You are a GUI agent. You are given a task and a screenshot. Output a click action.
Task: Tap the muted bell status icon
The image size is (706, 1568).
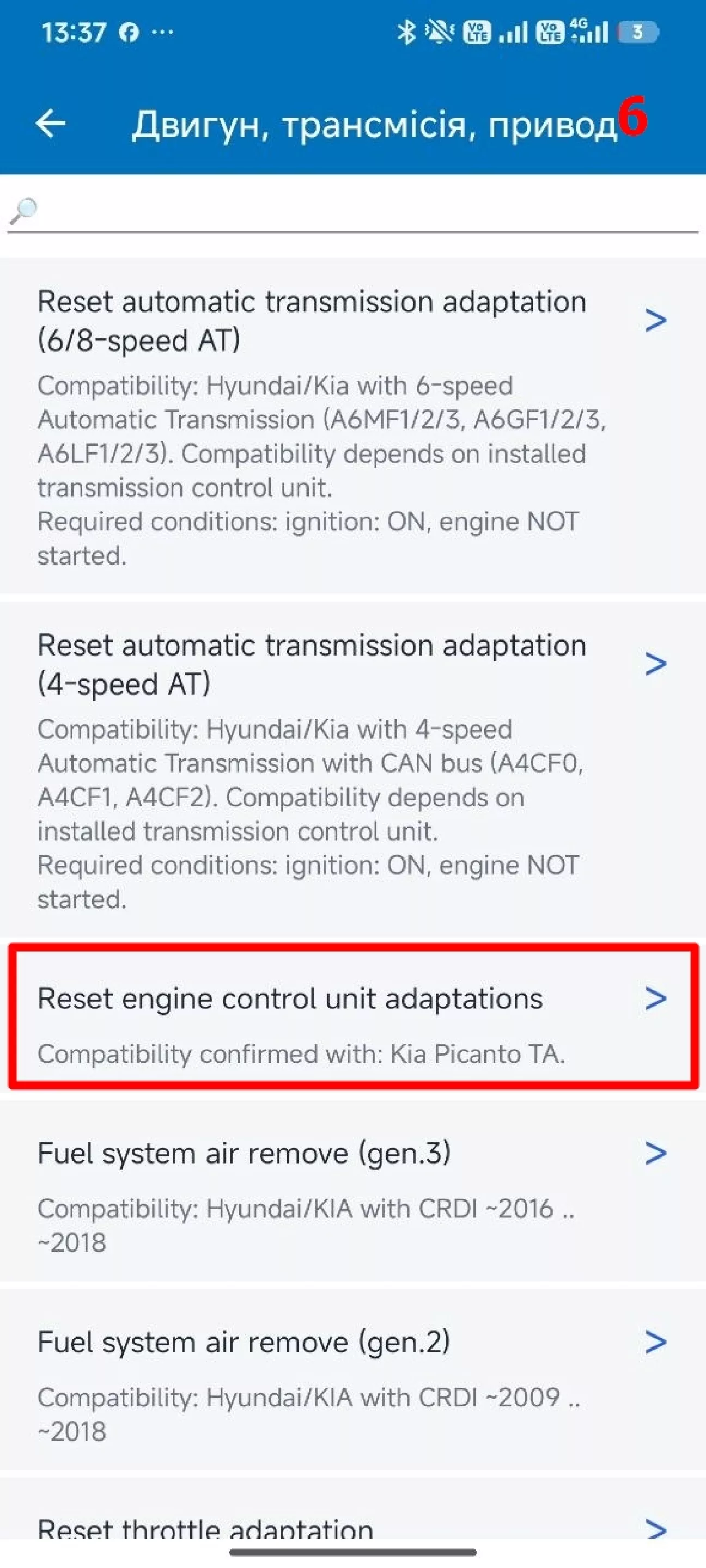[439, 32]
